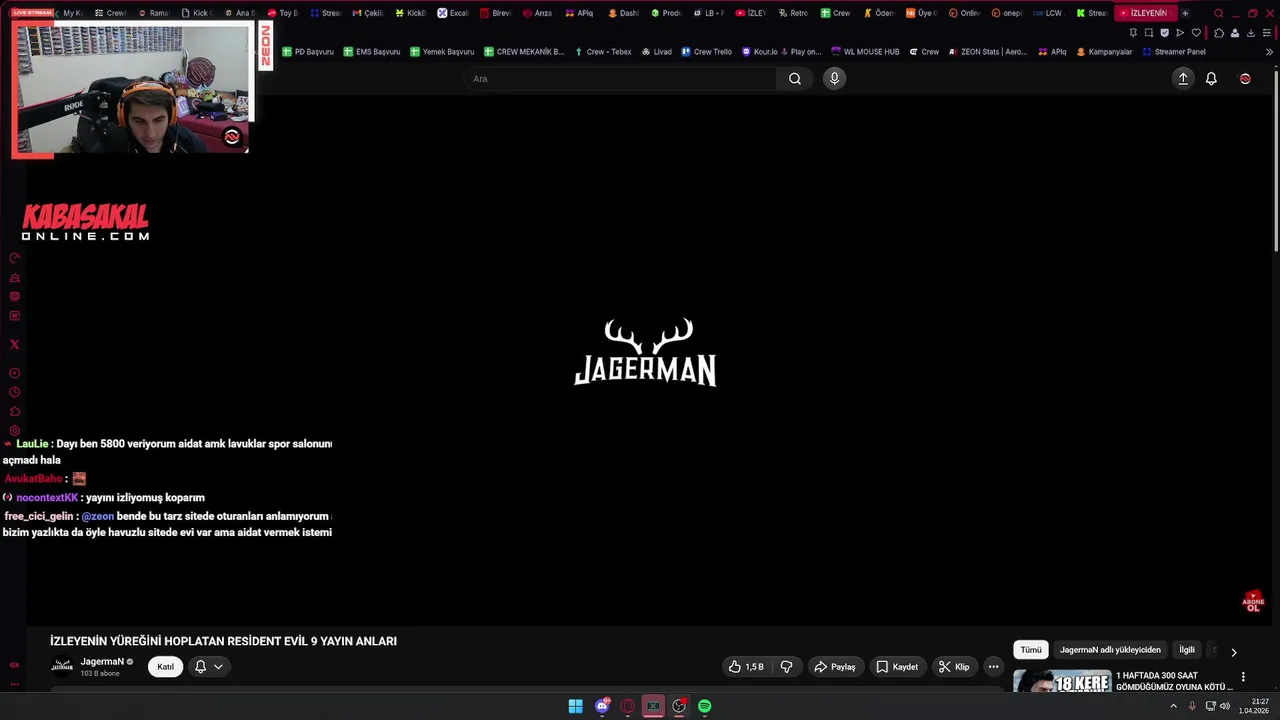The height and width of the screenshot is (720, 1280).
Task: Open EMS Başvuru bookmark
Action: 372,52
